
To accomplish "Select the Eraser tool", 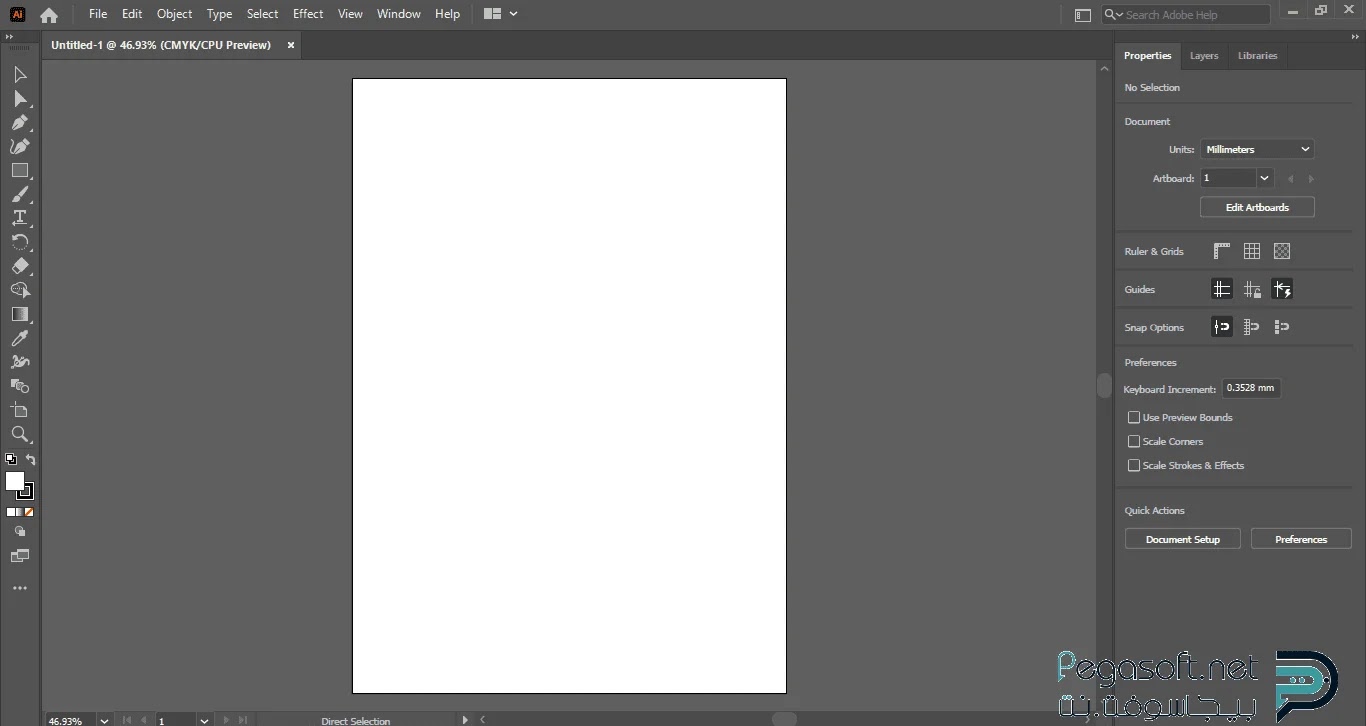I will (x=20, y=266).
